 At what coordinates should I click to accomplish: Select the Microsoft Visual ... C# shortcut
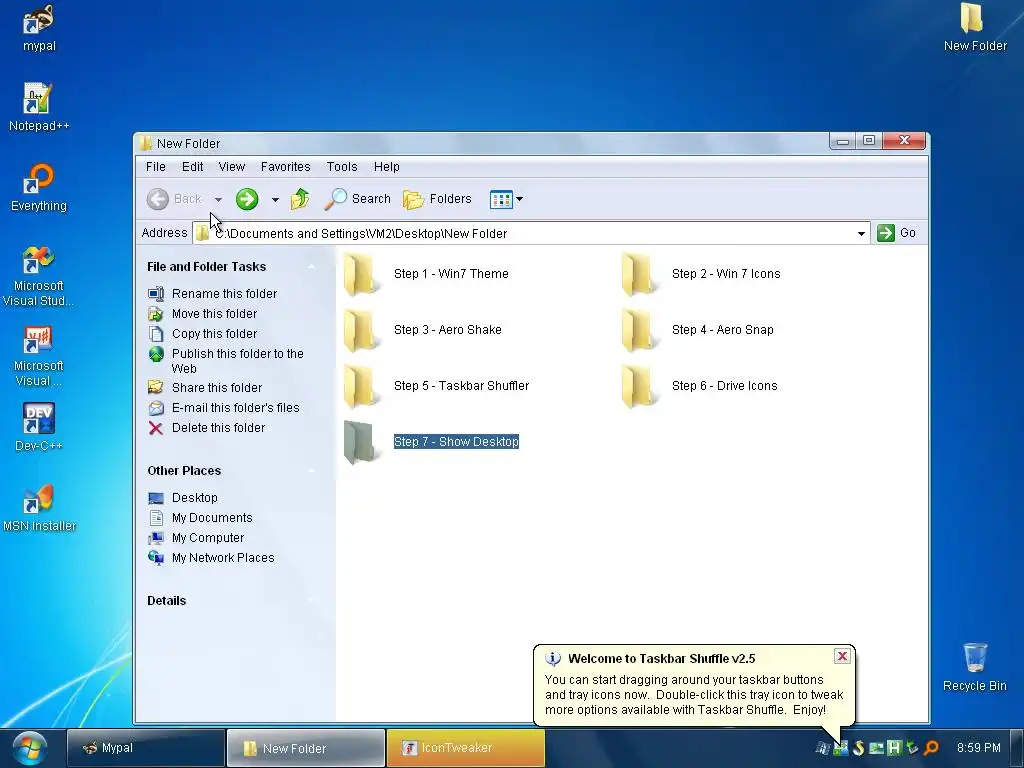pyautogui.click(x=39, y=357)
